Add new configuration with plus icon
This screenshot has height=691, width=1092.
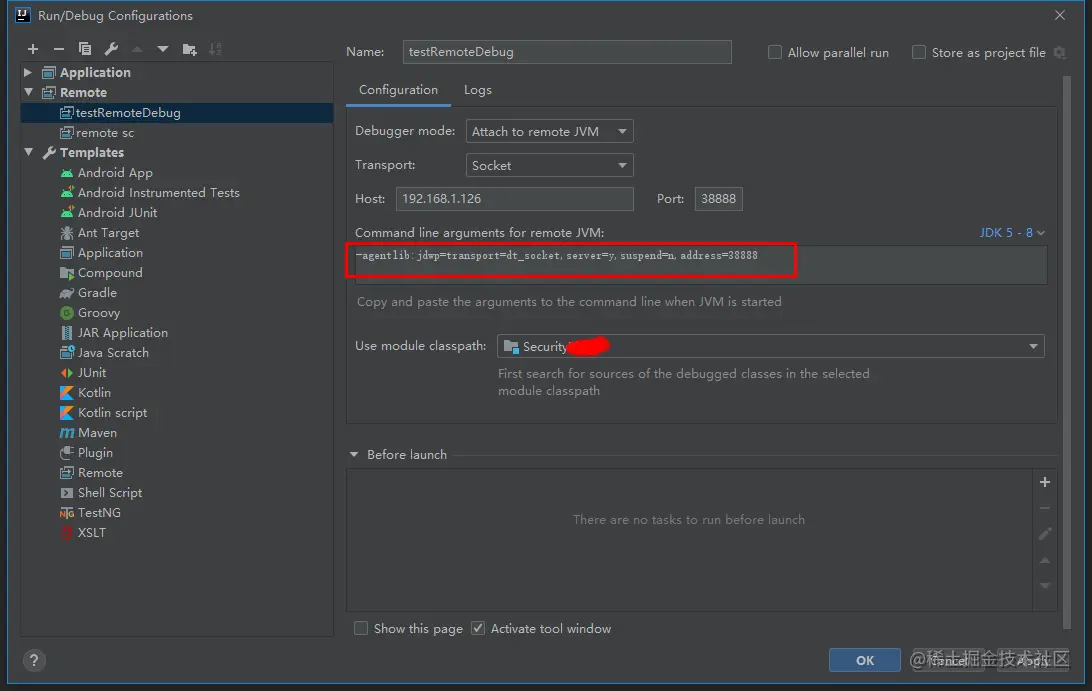coord(33,49)
